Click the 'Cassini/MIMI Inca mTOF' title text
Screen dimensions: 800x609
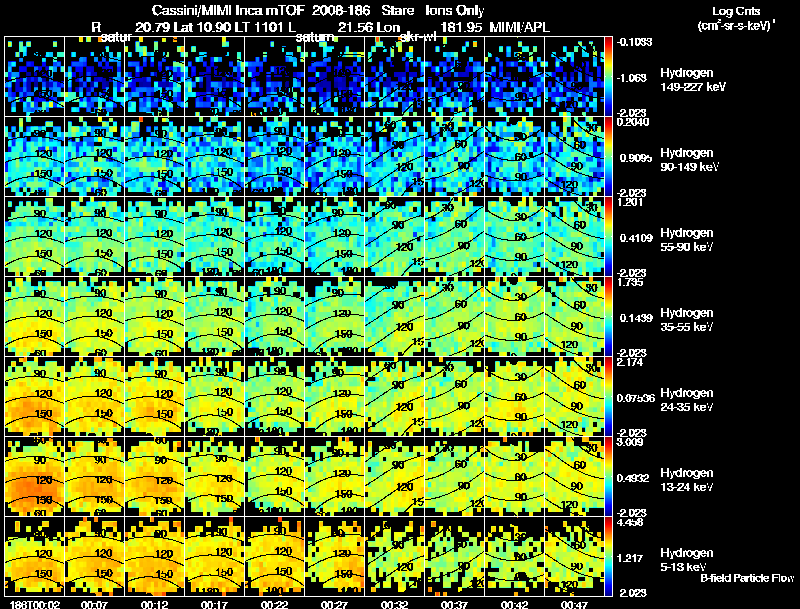pyautogui.click(x=228, y=11)
